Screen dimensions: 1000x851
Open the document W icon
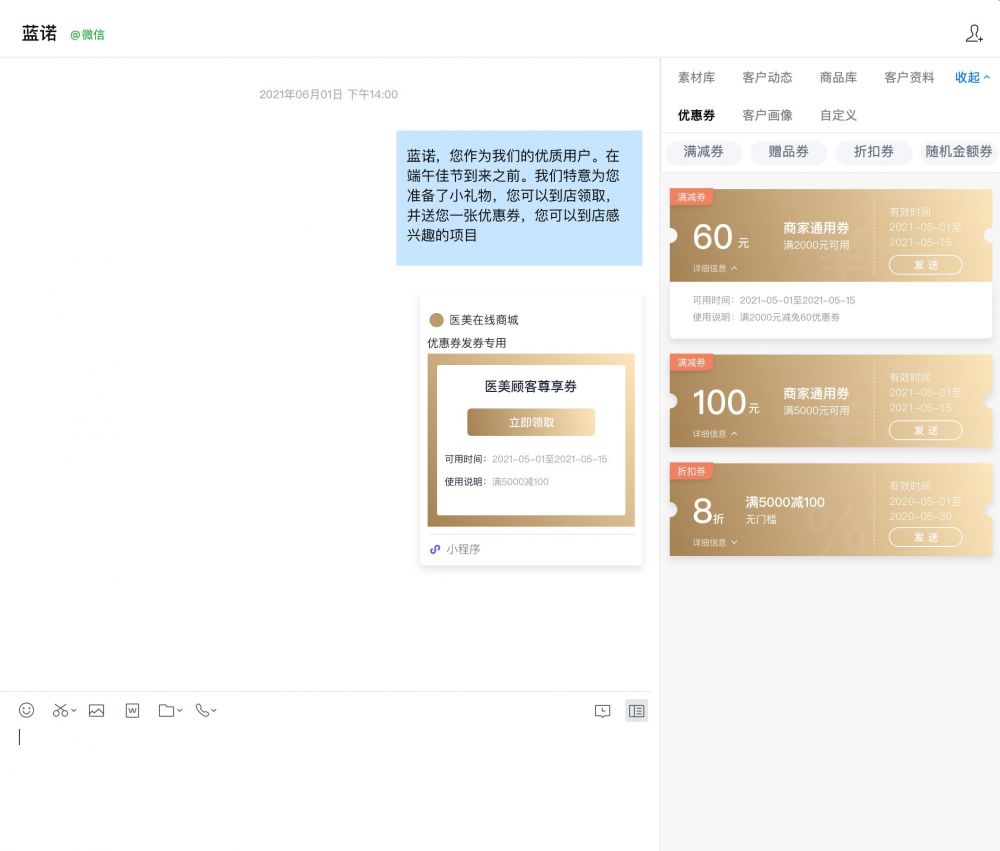click(132, 710)
